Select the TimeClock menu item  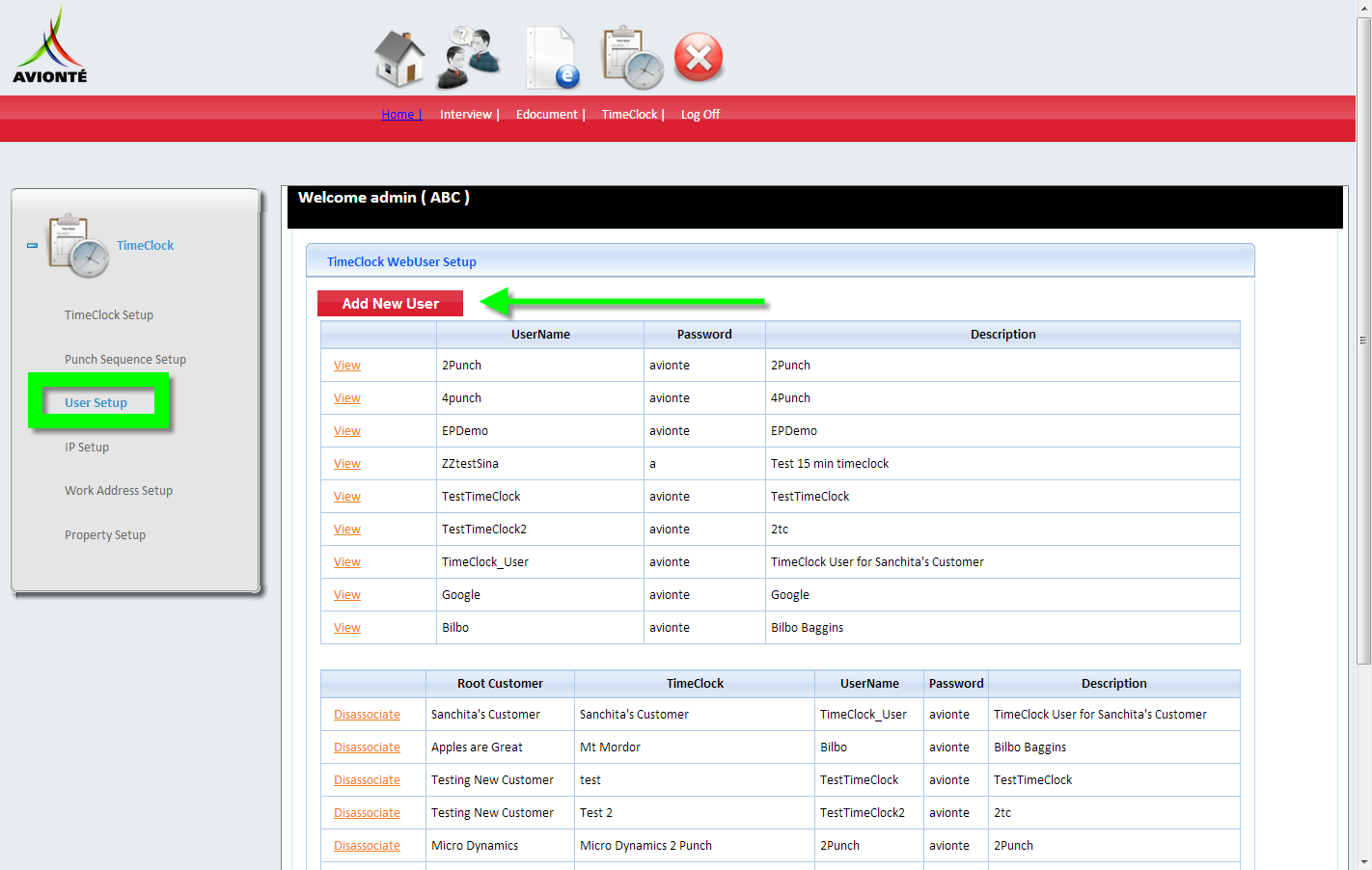point(629,114)
